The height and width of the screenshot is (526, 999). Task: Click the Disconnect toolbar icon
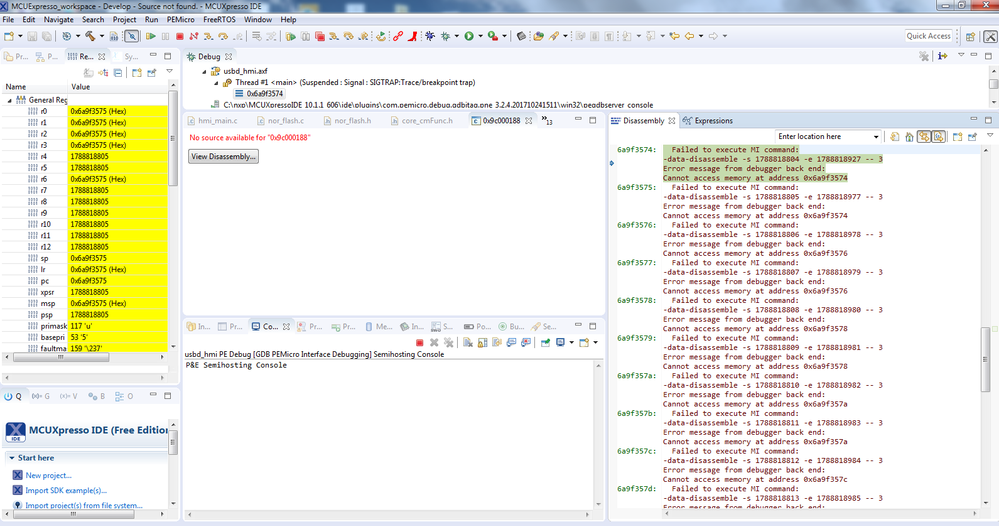tap(194, 36)
